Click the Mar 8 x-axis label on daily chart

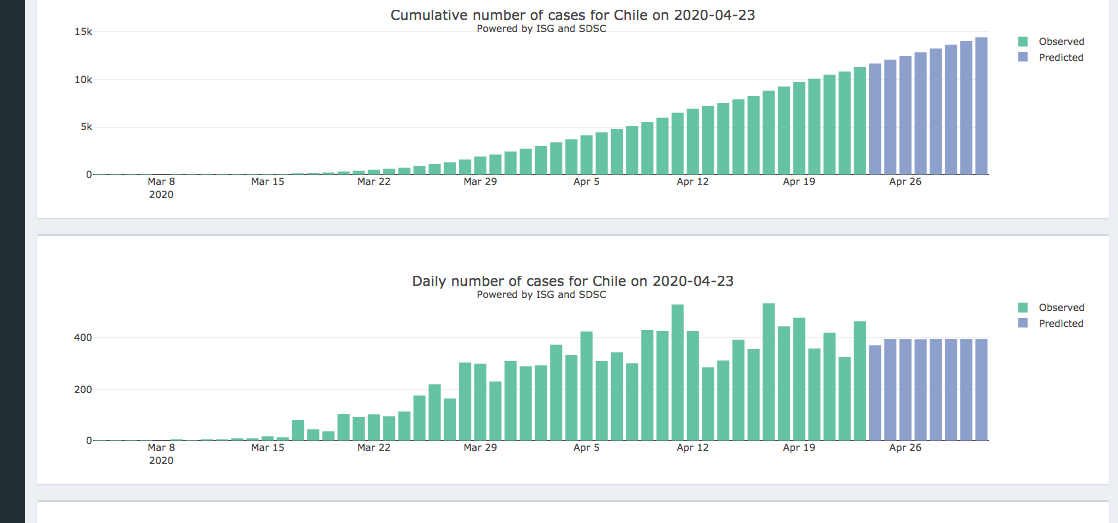[x=161, y=448]
